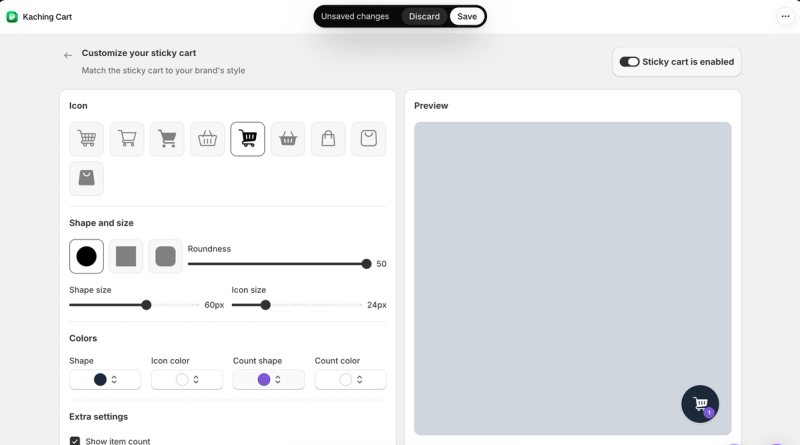Open the Count shape color picker
The image size is (800, 445).
coord(269,380)
